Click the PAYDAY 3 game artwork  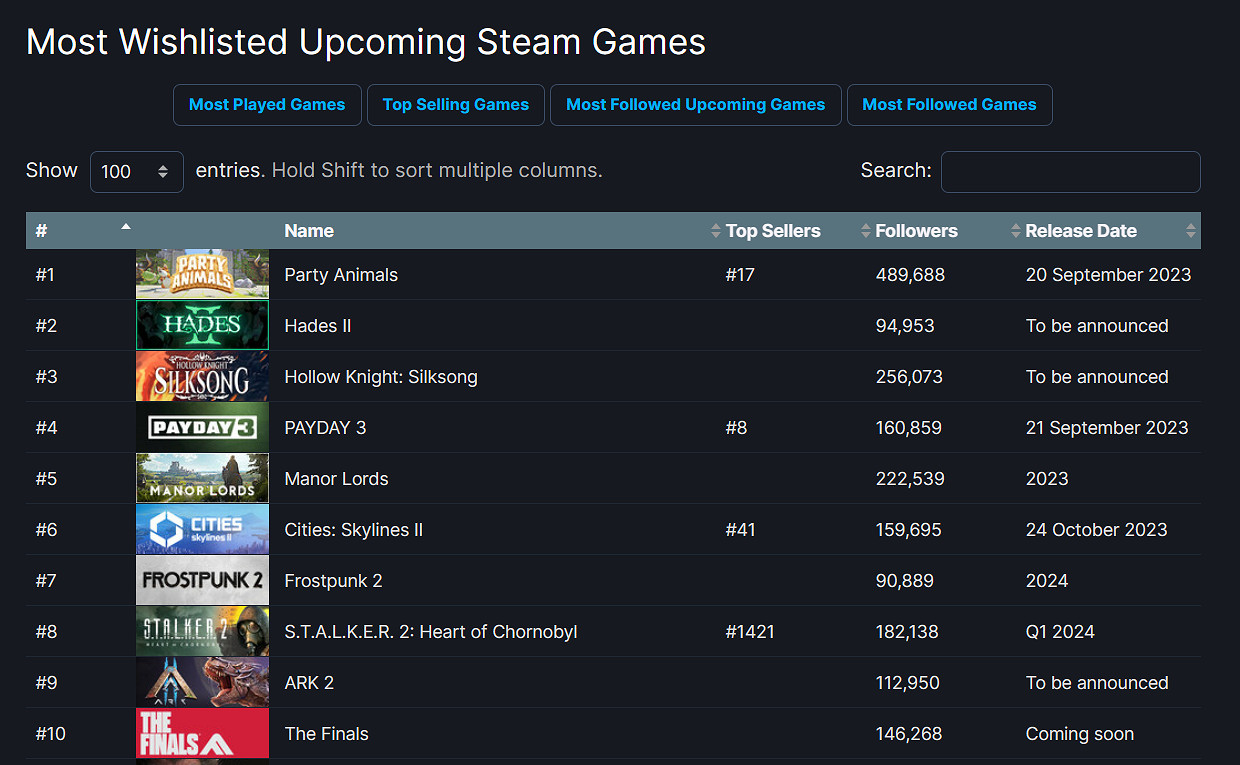[x=202, y=427]
